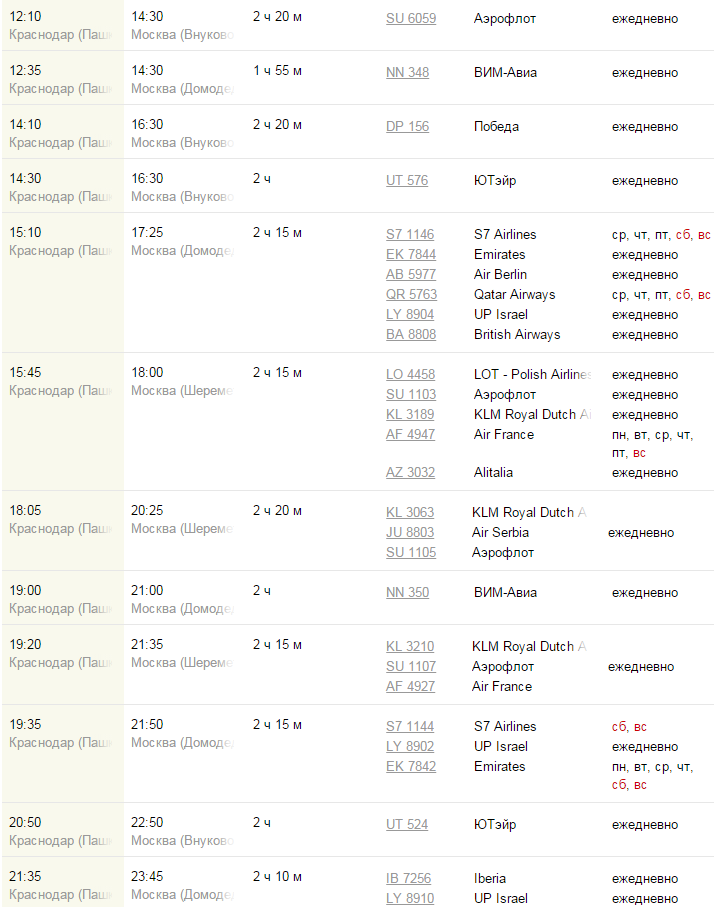
Task: Open UTair flight UT 524 link
Action: 407,825
